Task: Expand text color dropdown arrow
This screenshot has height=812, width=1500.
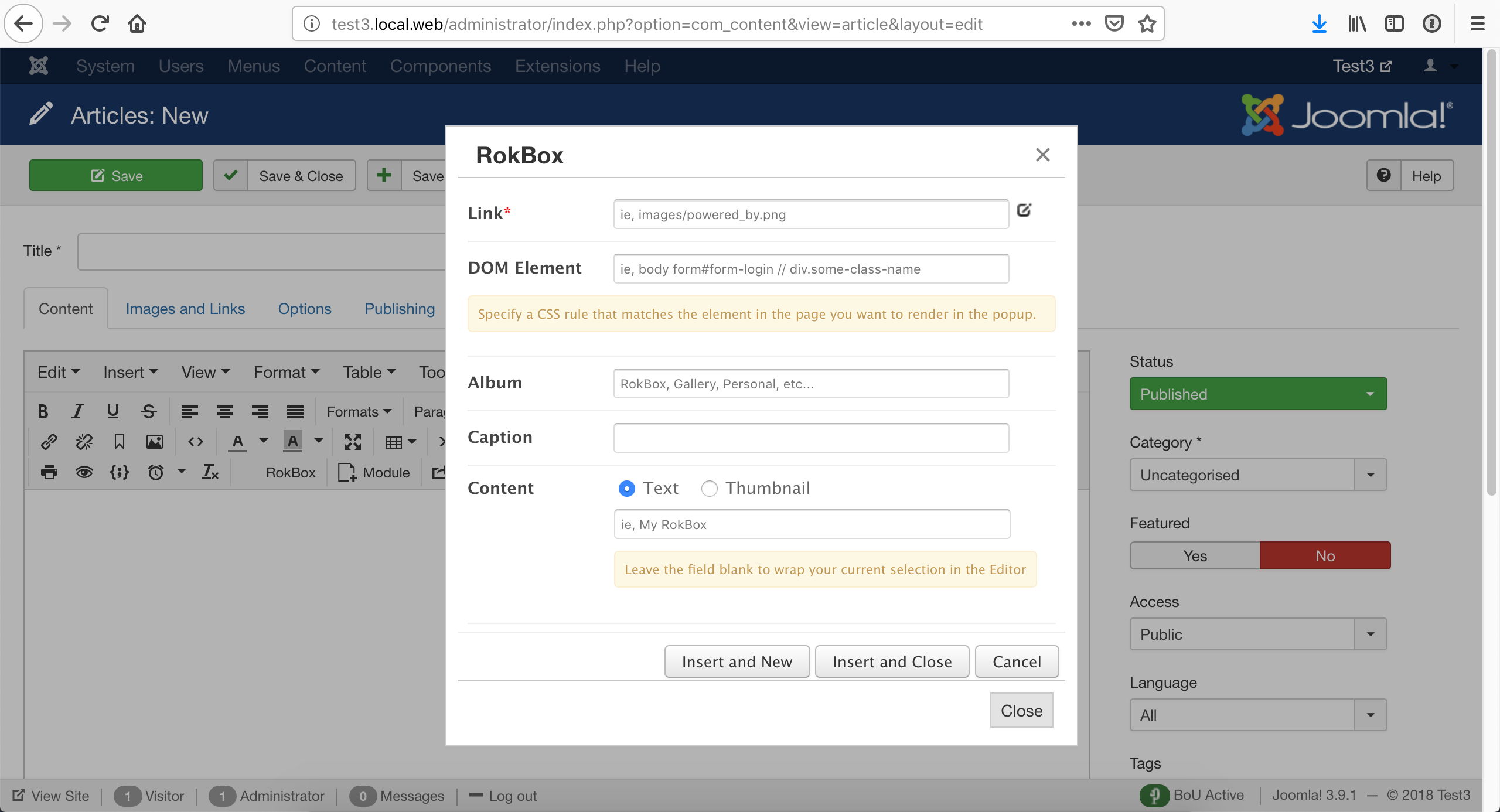Action: click(264, 441)
